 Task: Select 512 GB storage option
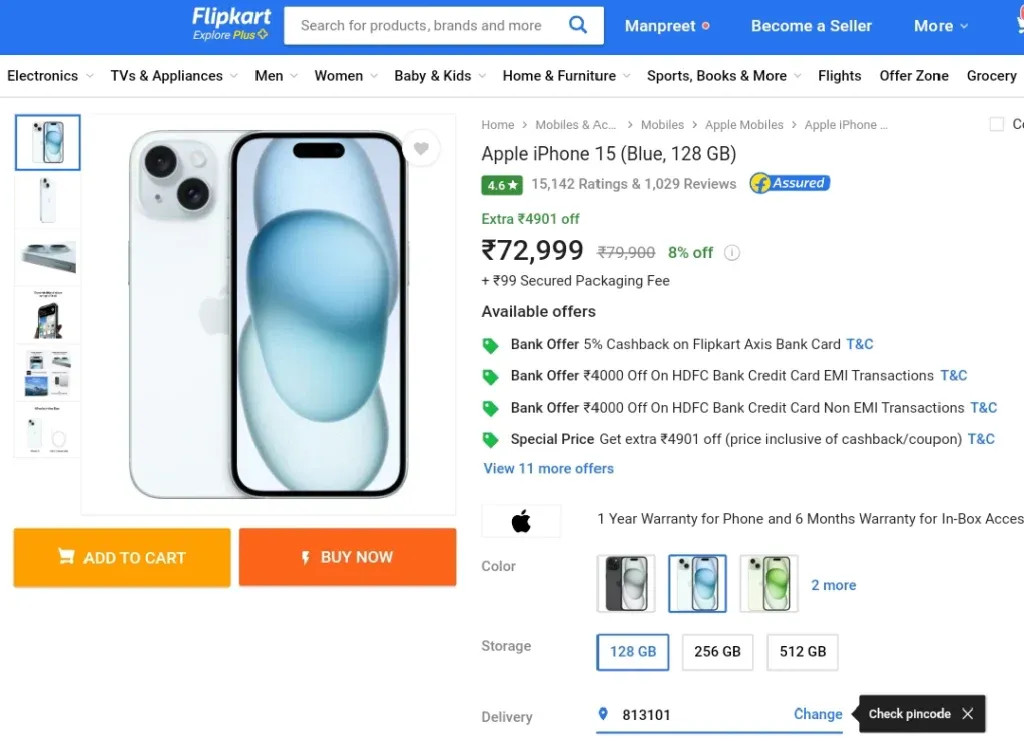click(x=803, y=652)
